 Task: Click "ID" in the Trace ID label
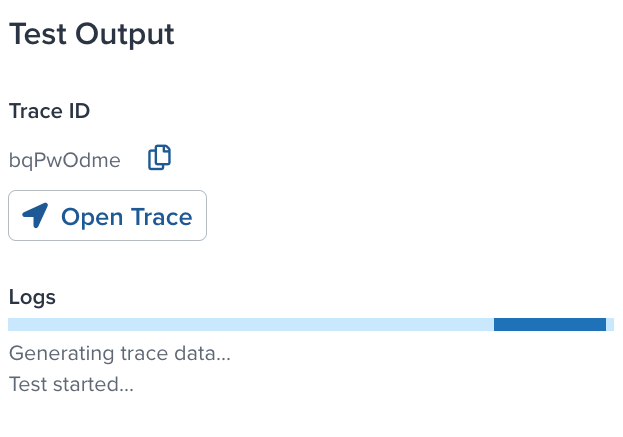pos(78,111)
